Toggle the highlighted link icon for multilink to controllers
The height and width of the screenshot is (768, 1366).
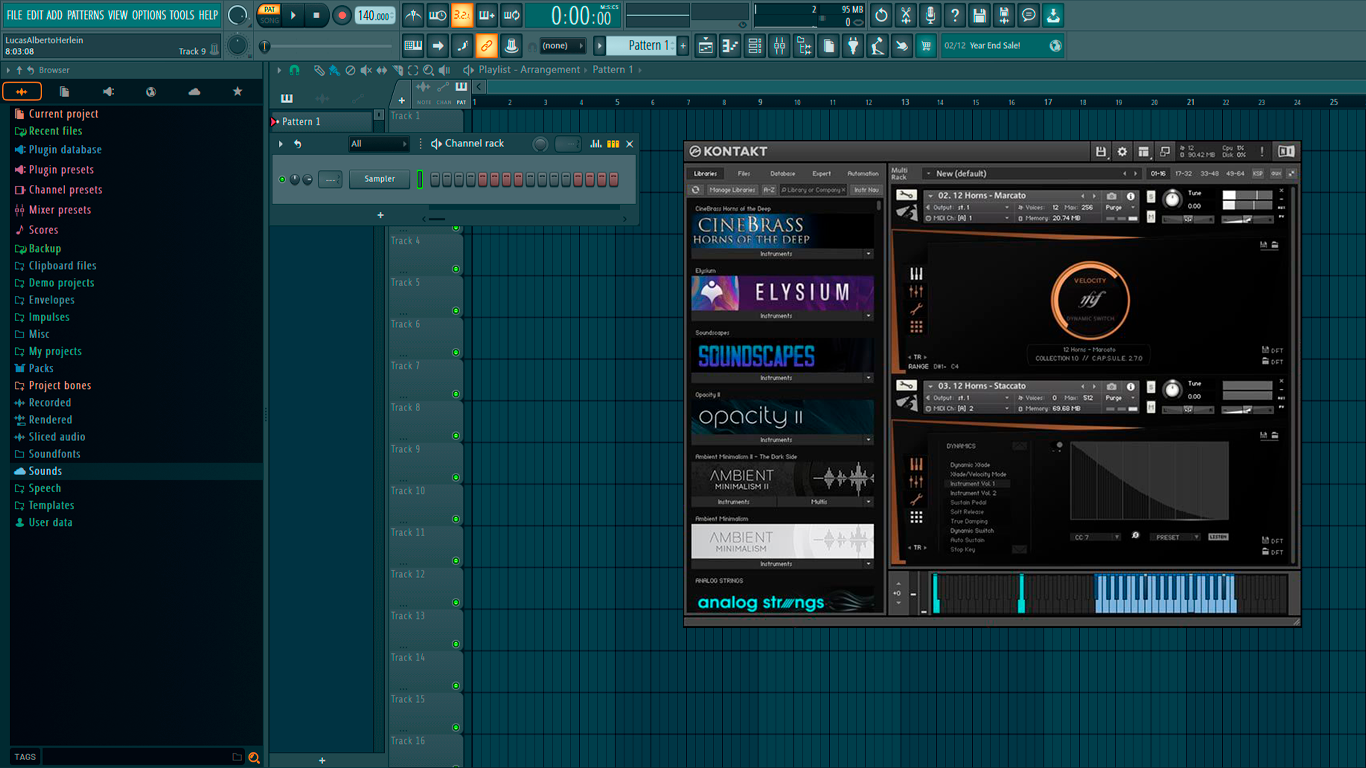(x=486, y=46)
